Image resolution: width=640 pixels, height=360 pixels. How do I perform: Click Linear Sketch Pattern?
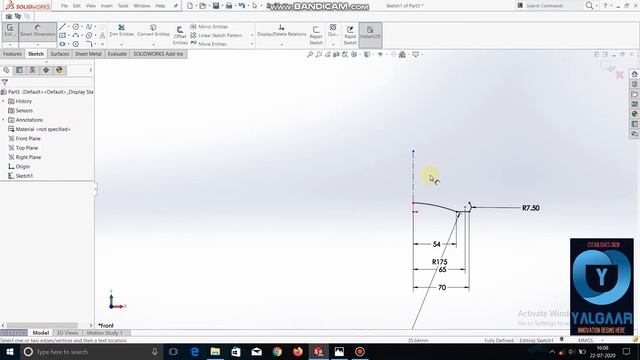[x=216, y=35]
